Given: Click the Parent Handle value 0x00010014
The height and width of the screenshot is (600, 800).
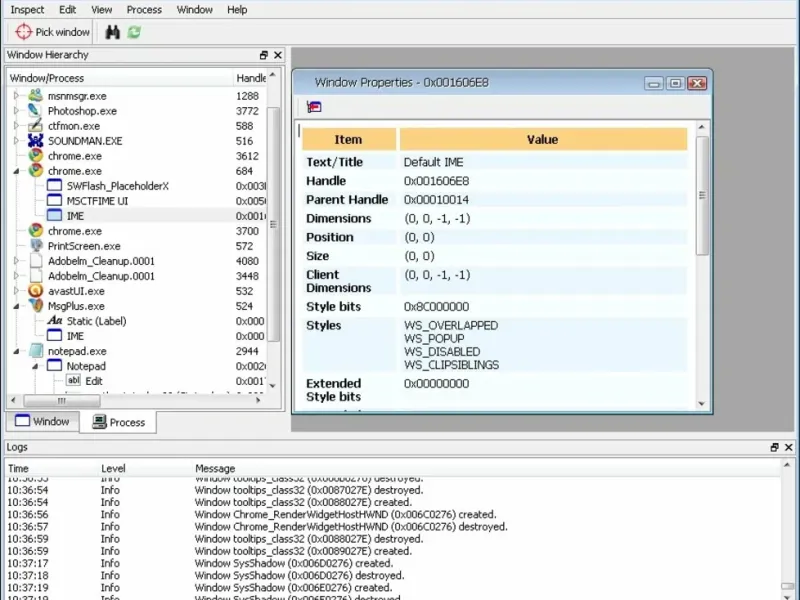Looking at the screenshot, I should pos(436,200).
